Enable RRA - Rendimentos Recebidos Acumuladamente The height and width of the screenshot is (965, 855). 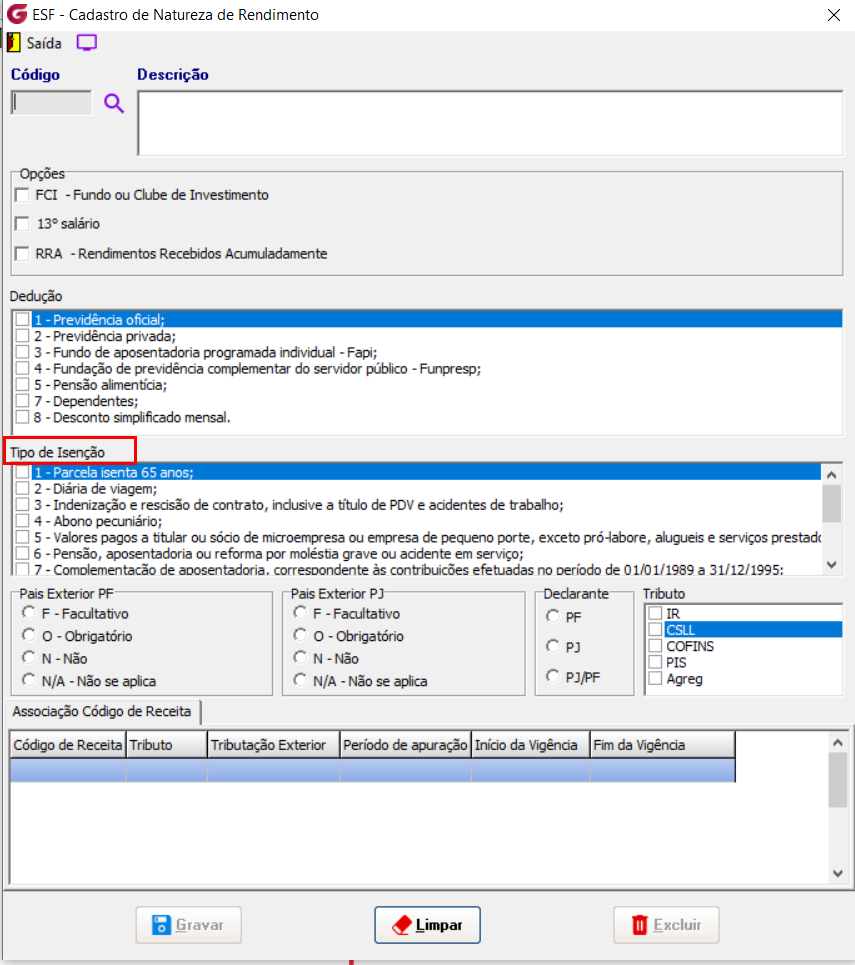(x=22, y=254)
